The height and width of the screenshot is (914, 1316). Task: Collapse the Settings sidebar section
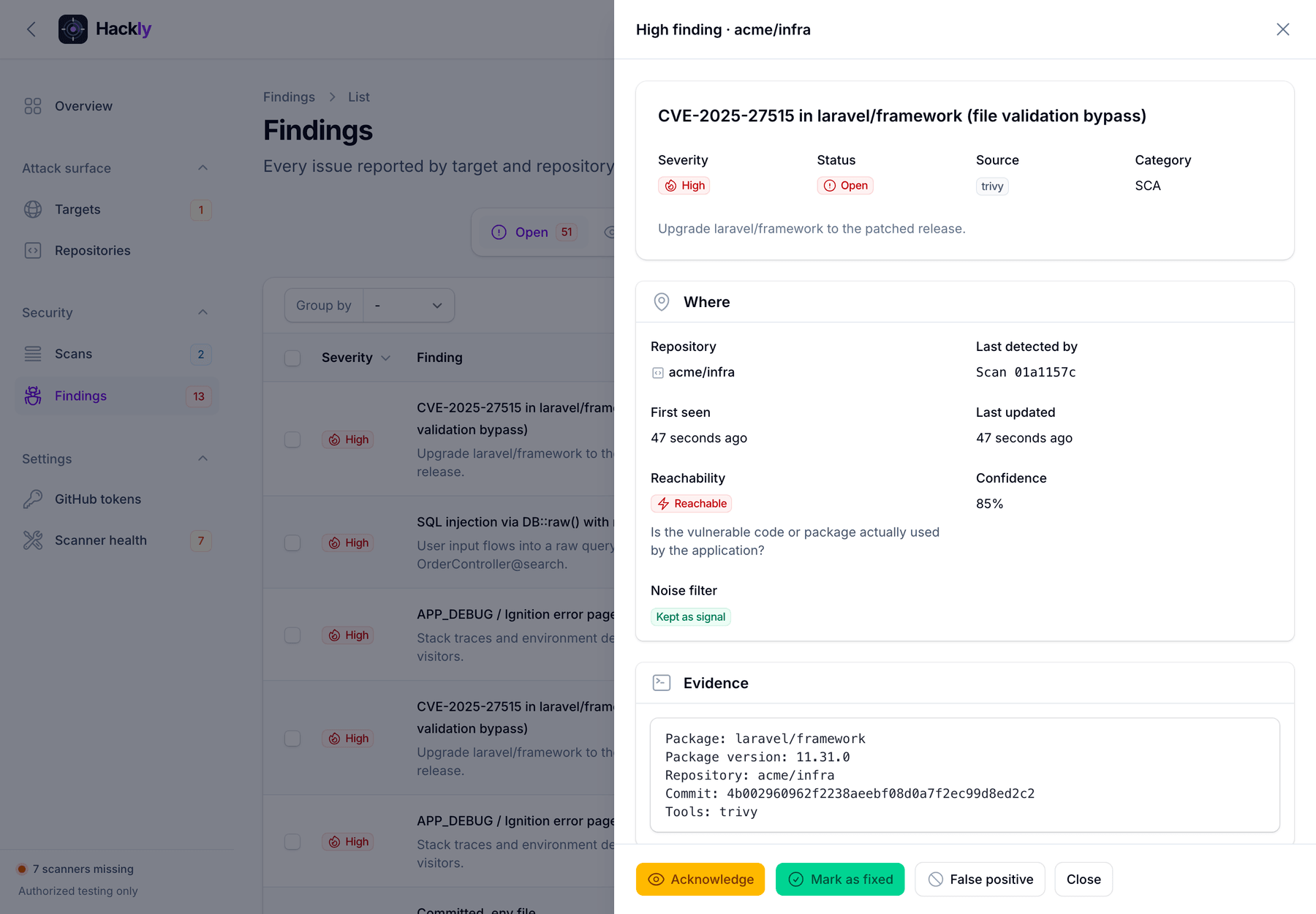[203, 458]
